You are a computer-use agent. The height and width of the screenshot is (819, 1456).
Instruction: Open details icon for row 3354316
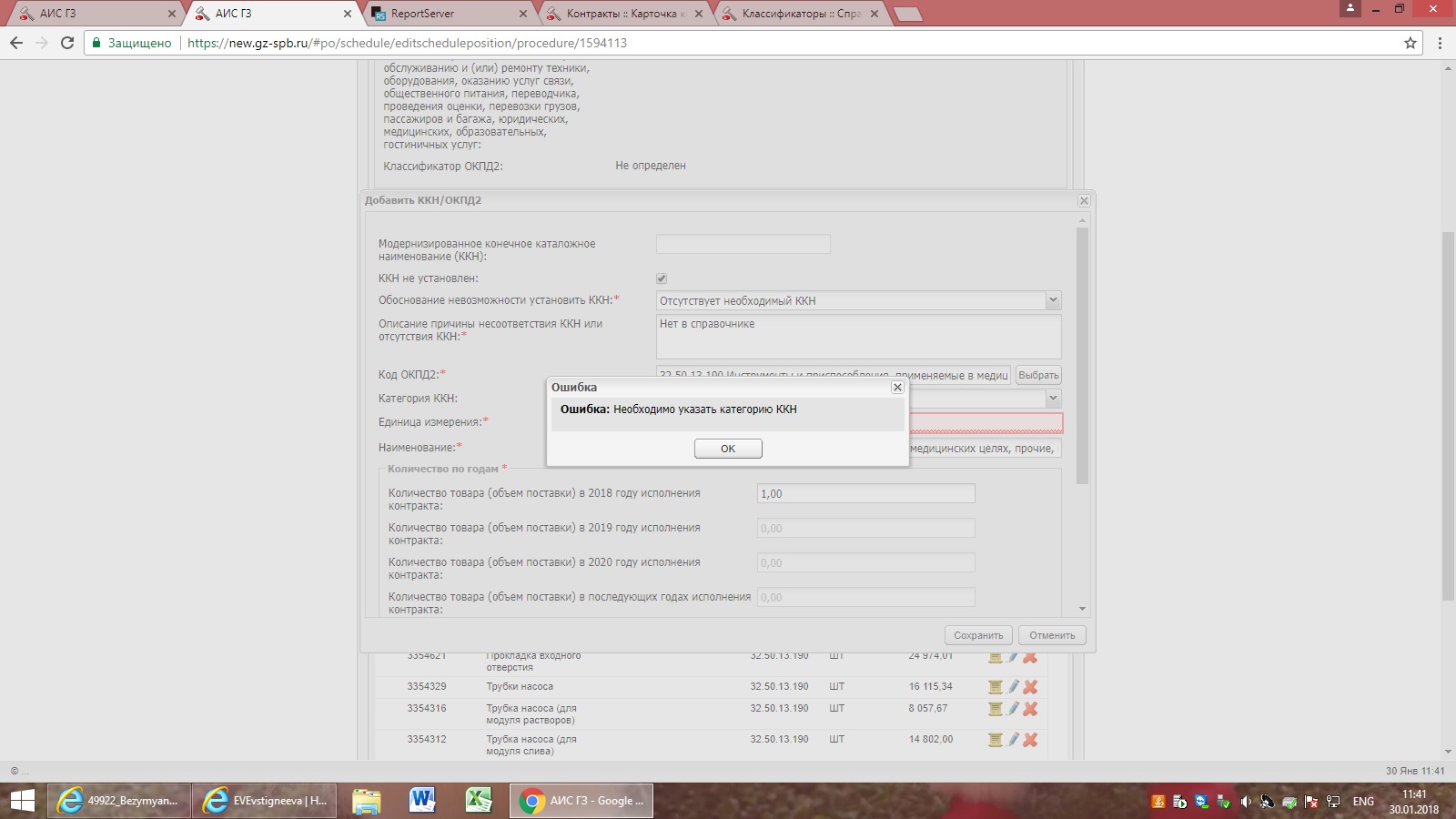click(x=996, y=709)
